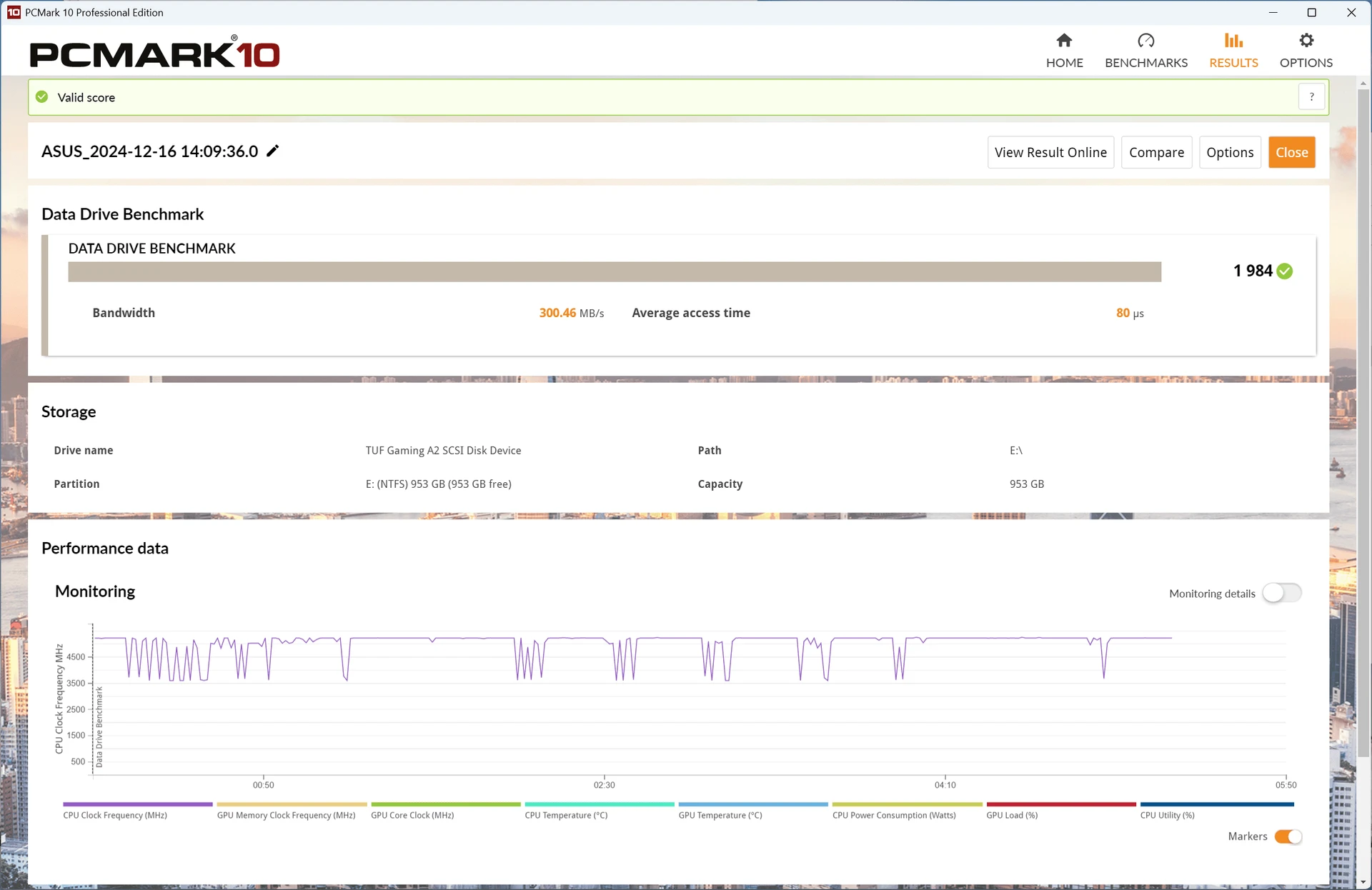
Task: Select CPU Power Consumption (Watts) legend
Action: (x=907, y=811)
